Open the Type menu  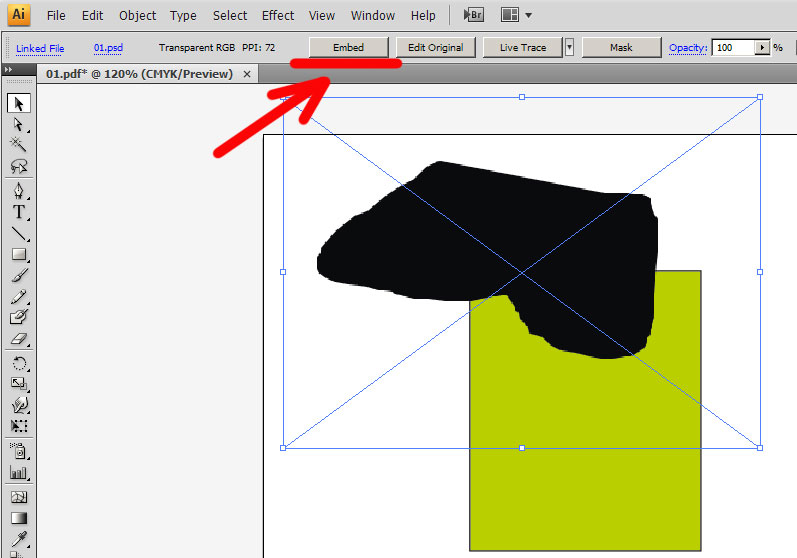[x=183, y=16]
